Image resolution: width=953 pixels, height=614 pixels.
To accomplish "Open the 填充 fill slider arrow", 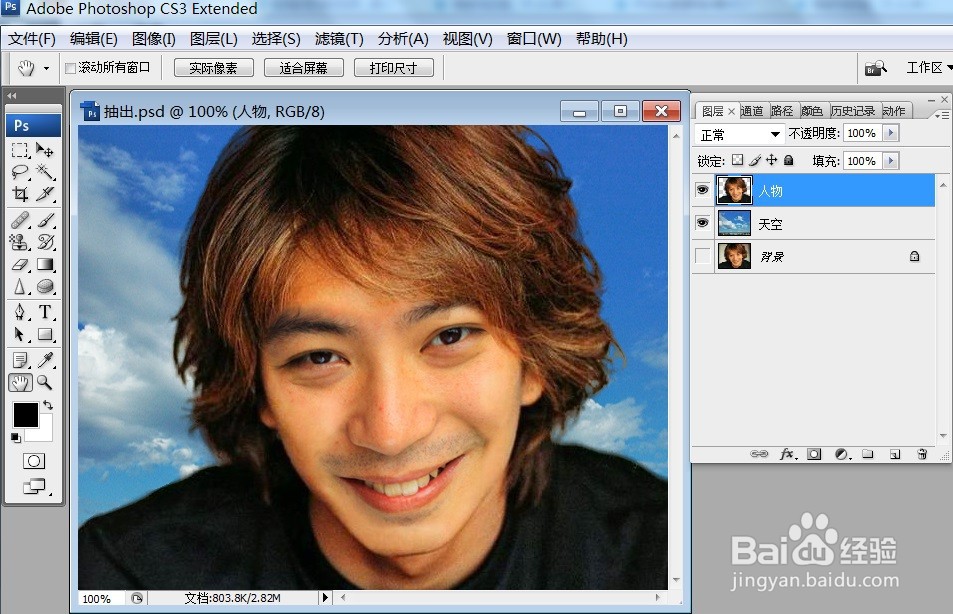I will pos(891,161).
